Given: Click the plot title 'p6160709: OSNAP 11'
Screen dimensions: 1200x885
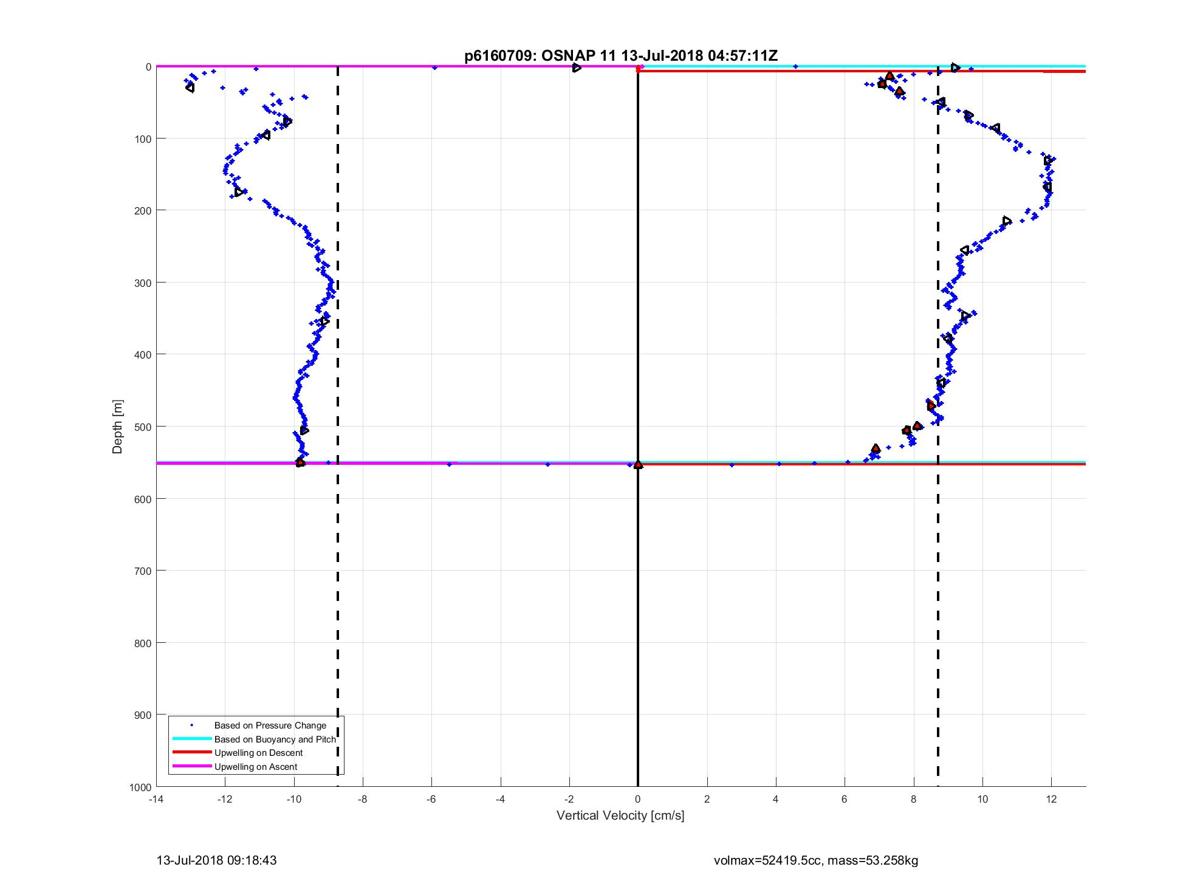Looking at the screenshot, I should click(x=540, y=56).
